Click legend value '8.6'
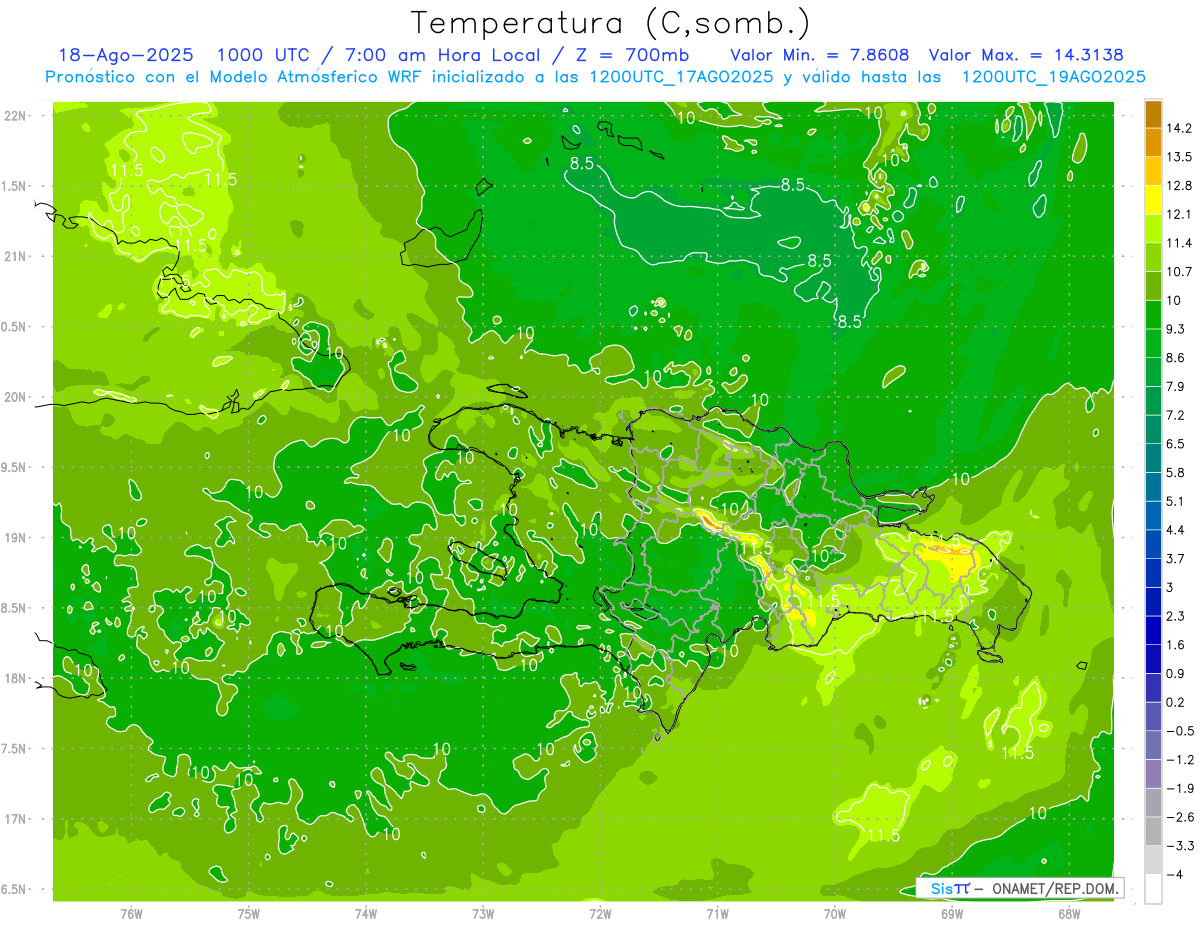1200x927 pixels. (x=1176, y=357)
